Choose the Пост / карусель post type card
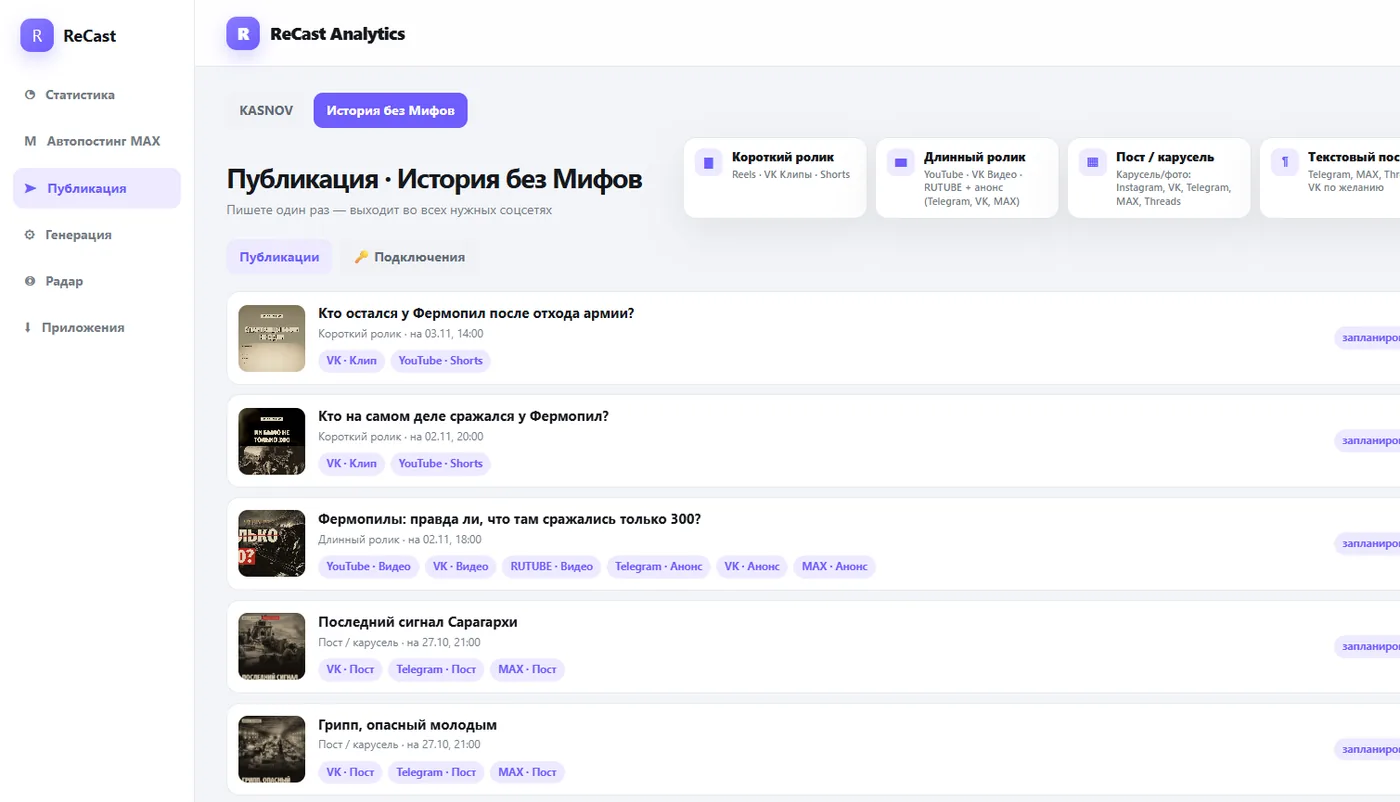Screen dimensions: 1400x802 click(x=1159, y=178)
